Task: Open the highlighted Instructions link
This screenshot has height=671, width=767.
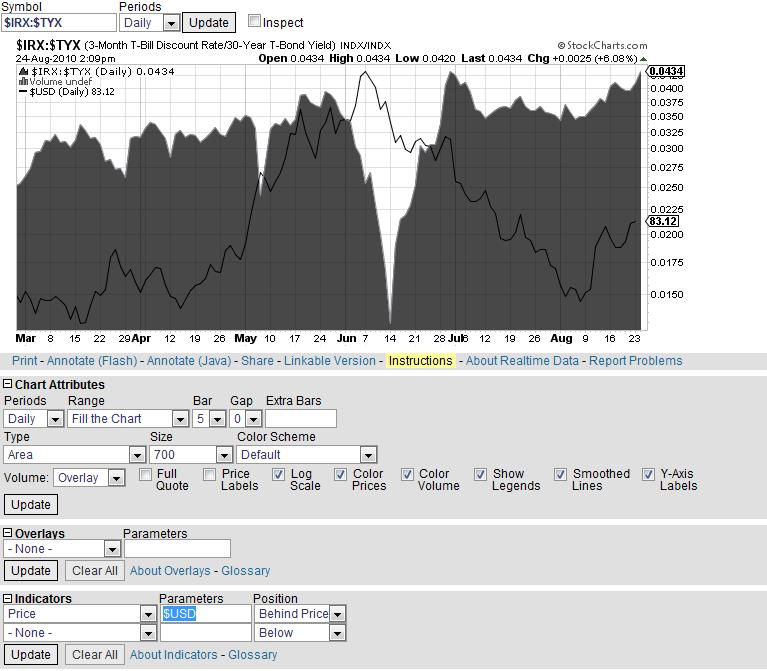Action: pyautogui.click(x=420, y=361)
